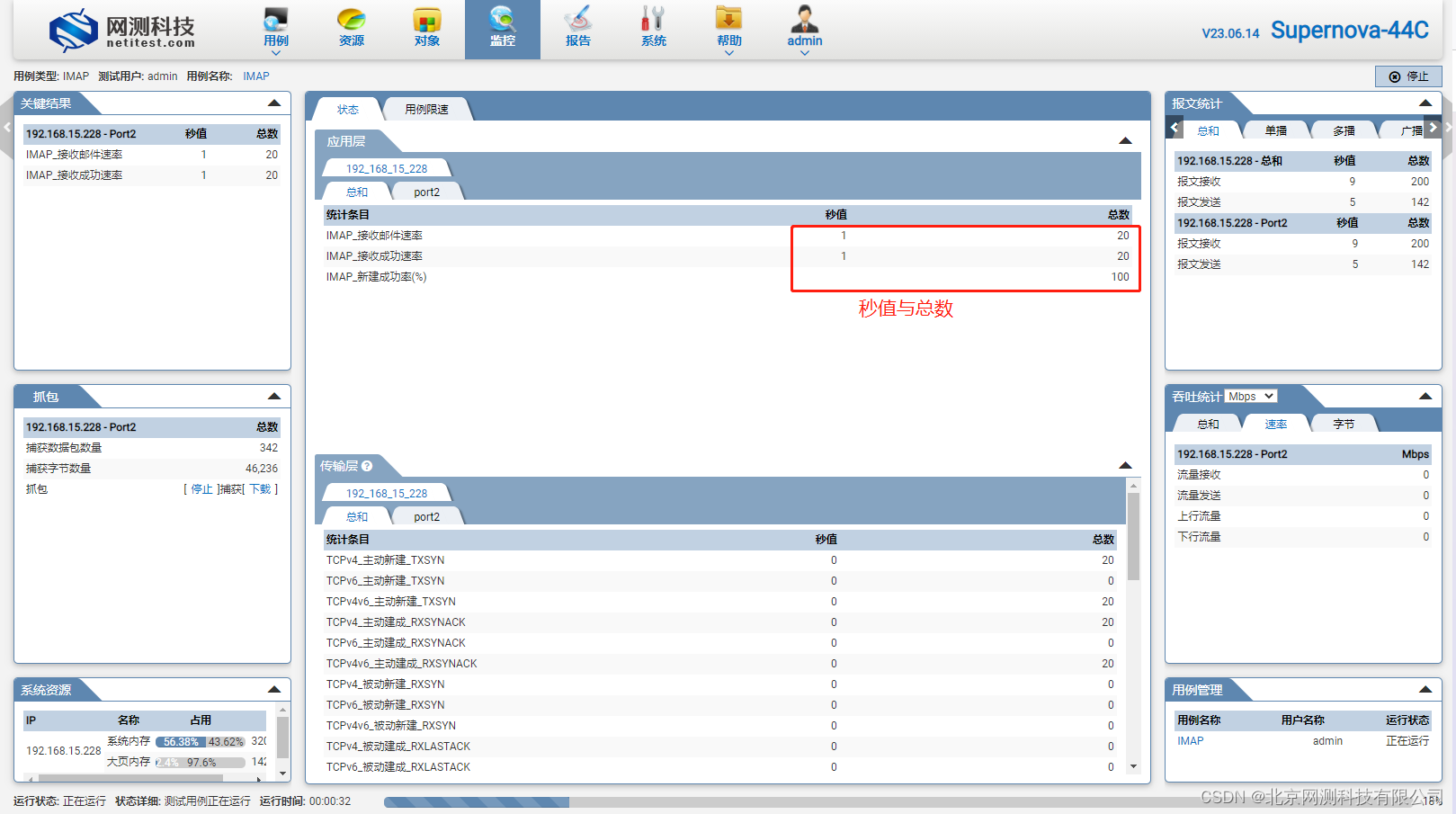Click the 系统资源 scrollbar down arrow
Image resolution: width=1456 pixels, height=814 pixels.
pos(283,773)
